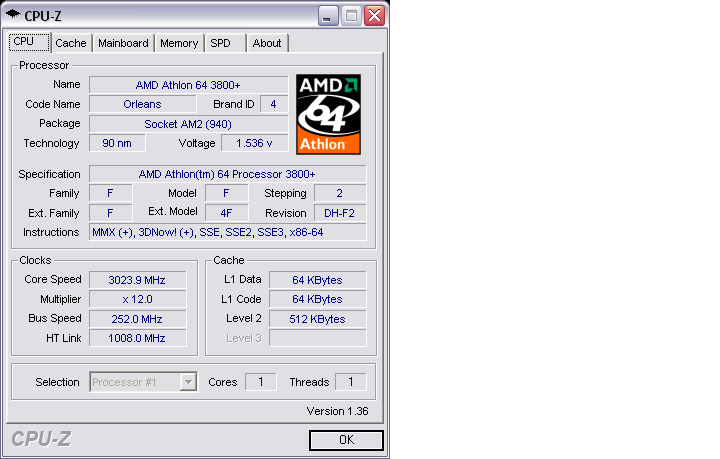Viewport: 720px width, 459px height.
Task: Click the Ext. Model value 4F
Action: click(226, 213)
